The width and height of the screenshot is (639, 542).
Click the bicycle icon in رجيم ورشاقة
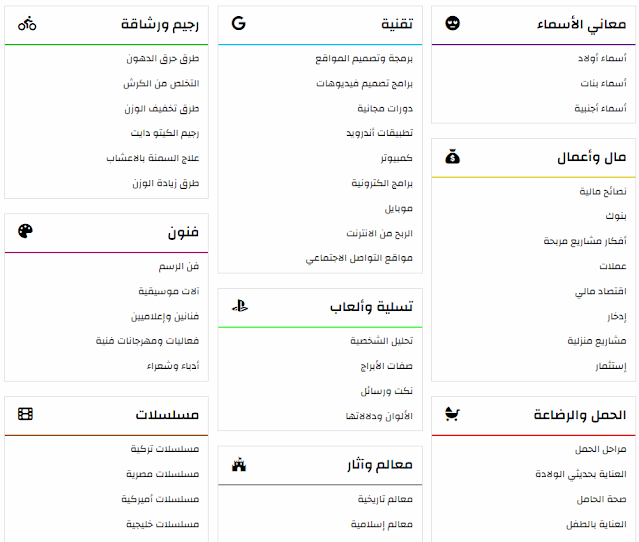pos(27,24)
